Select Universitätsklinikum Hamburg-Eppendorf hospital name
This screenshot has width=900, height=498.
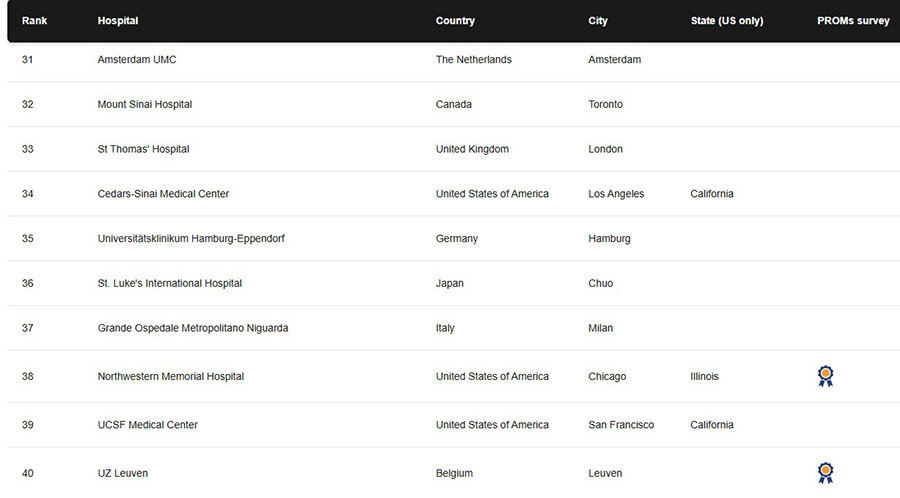pyautogui.click(x=191, y=239)
